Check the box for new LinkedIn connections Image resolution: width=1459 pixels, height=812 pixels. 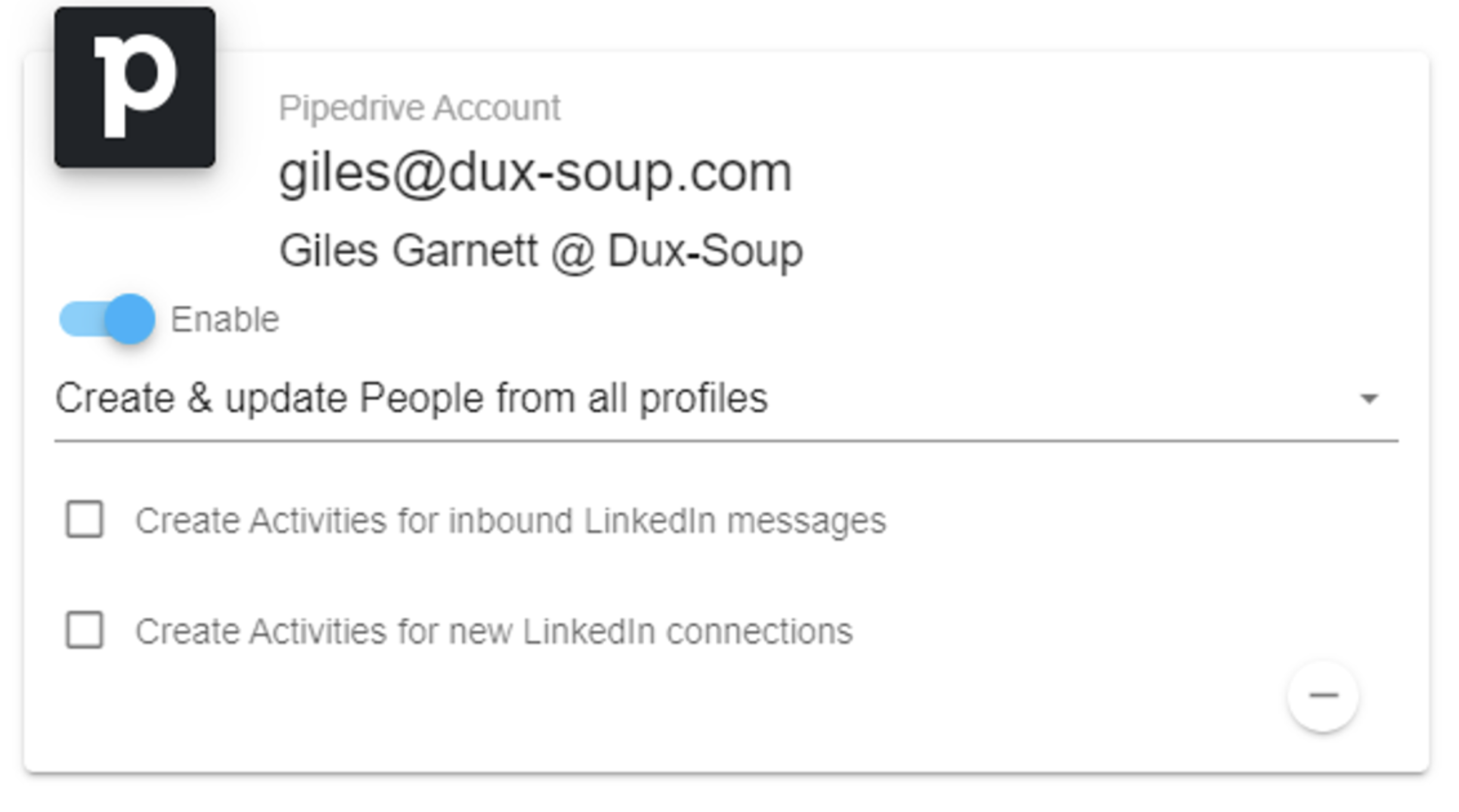pos(85,630)
